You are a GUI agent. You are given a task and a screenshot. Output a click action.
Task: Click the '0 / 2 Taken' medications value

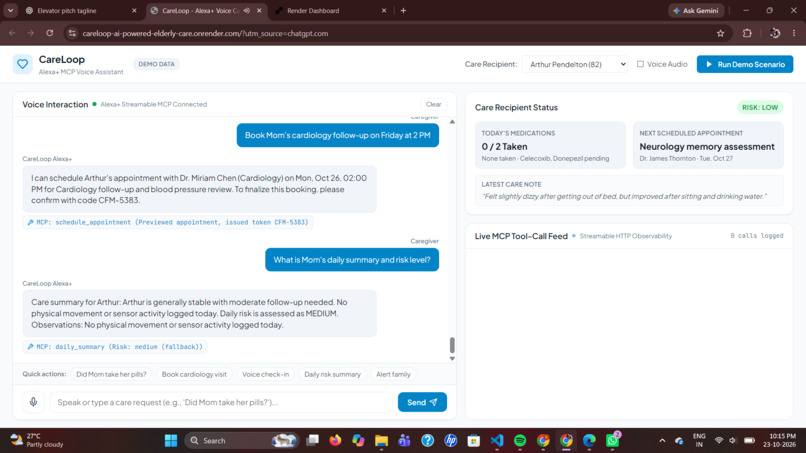(x=504, y=147)
